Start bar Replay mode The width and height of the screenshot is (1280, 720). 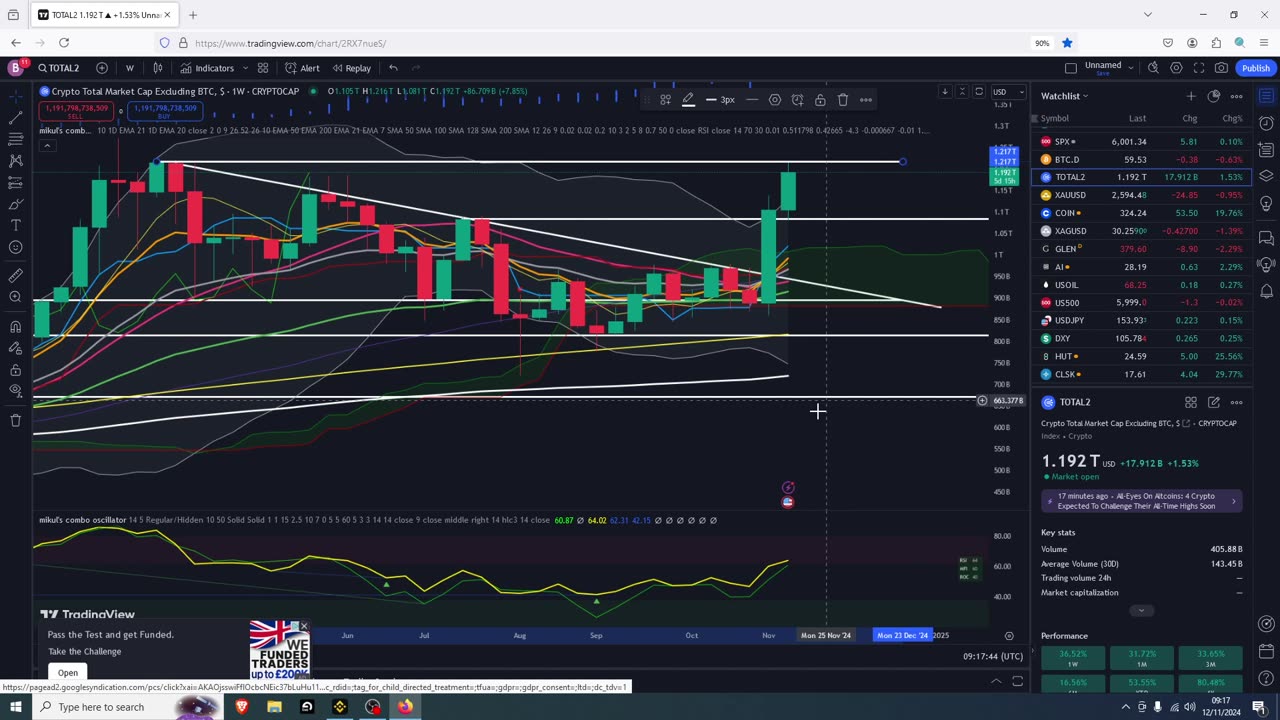351,68
